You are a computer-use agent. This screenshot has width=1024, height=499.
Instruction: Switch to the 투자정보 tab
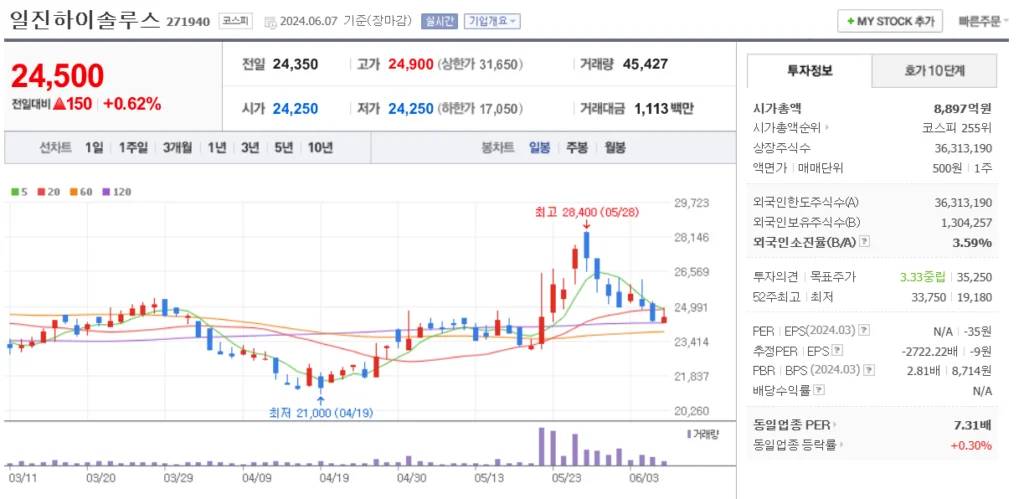pos(809,71)
